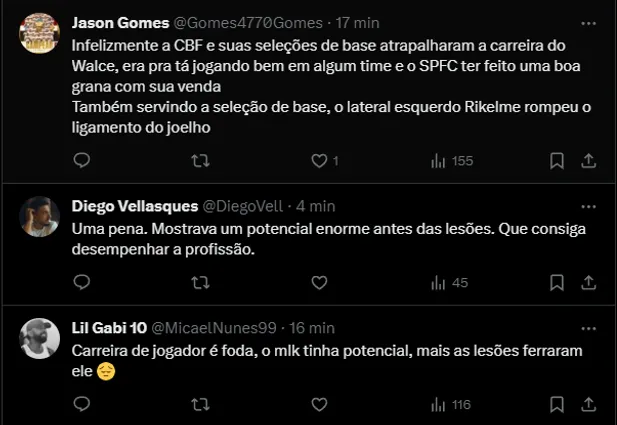This screenshot has width=617, height=425.
Task: Open Jason Gomes' profile name link
Action: (x=112, y=23)
